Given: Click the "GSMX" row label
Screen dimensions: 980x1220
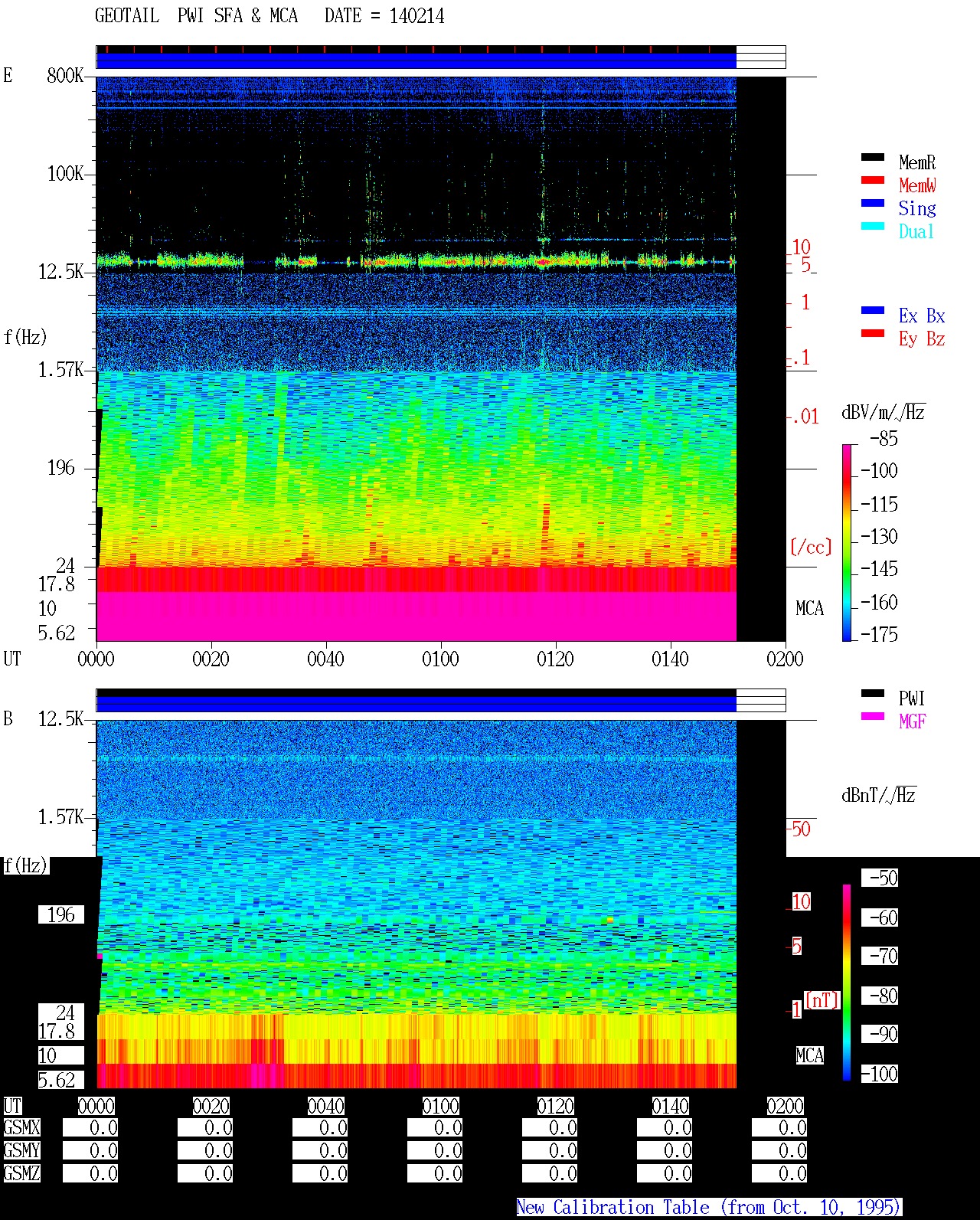Looking at the screenshot, I should (x=21, y=1128).
